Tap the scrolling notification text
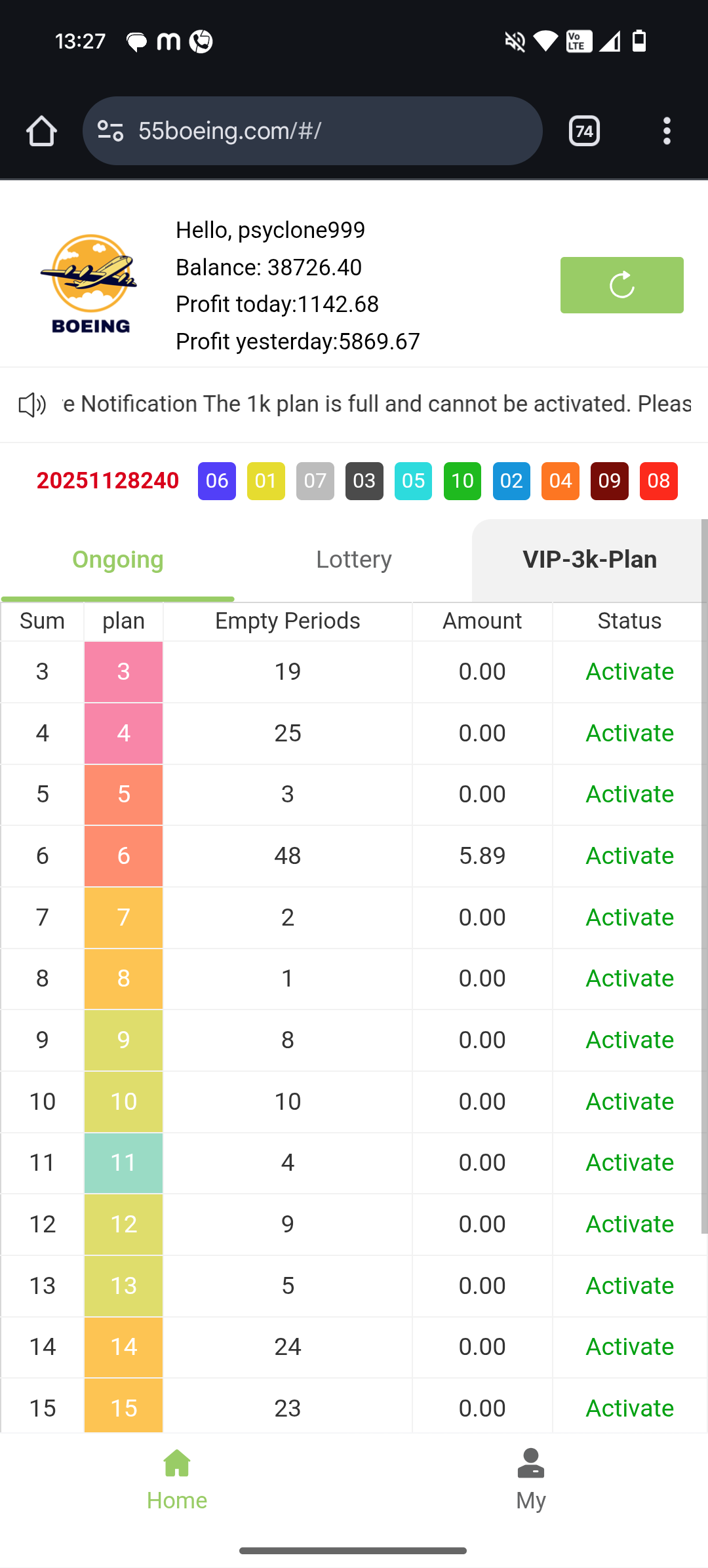 tap(377, 404)
